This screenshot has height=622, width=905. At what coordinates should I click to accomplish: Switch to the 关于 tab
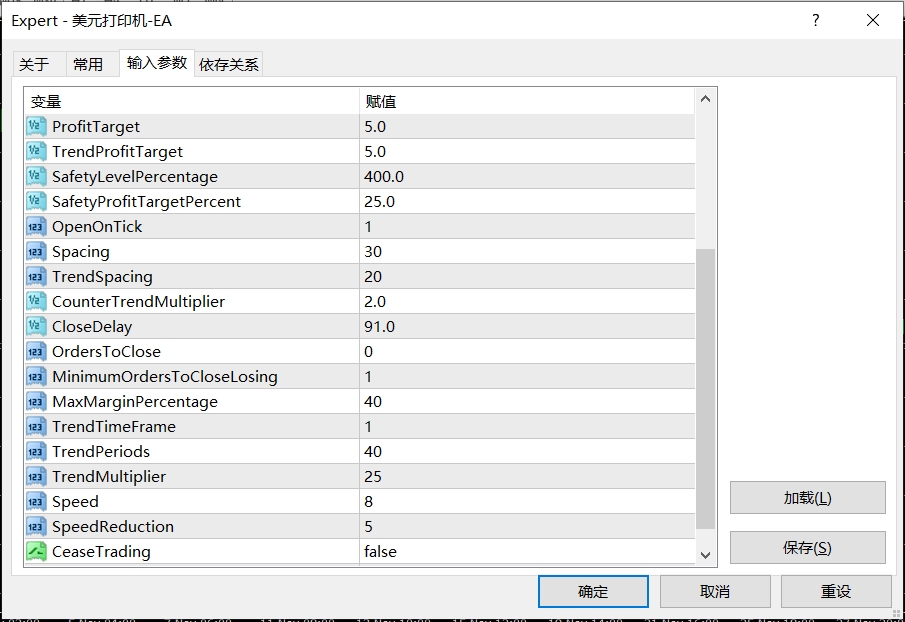point(34,64)
